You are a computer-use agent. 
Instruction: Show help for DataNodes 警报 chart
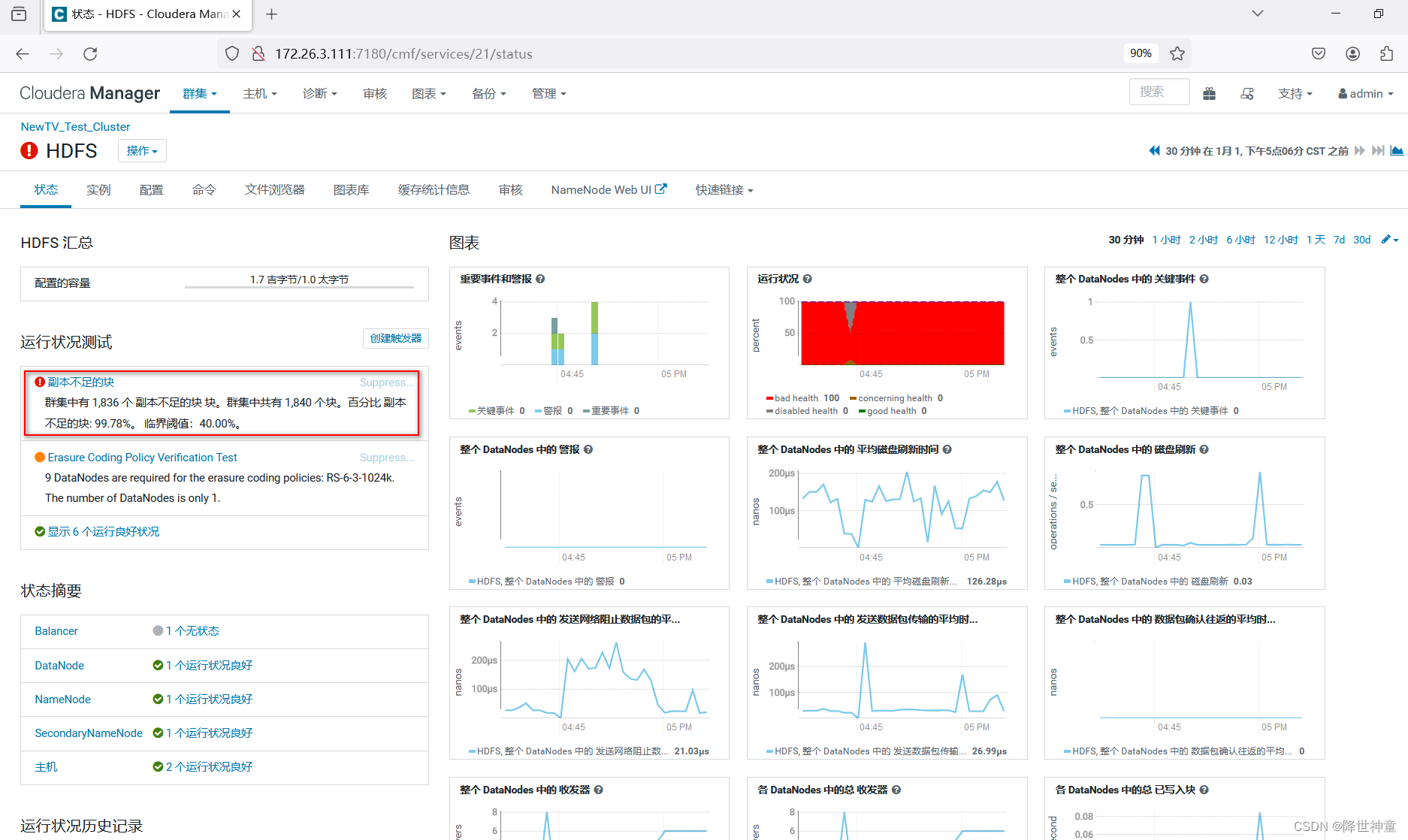click(x=588, y=449)
